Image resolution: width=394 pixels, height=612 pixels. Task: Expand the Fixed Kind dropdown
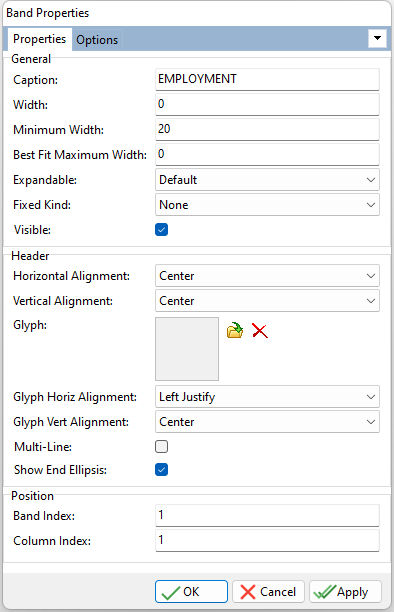click(267, 205)
